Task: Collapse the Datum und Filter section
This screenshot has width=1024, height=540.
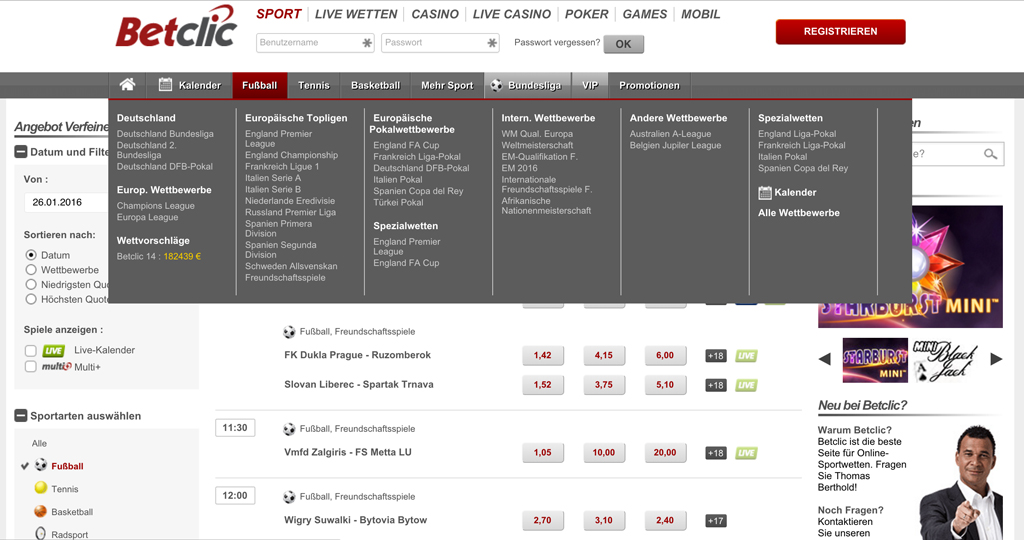Action: coord(21,151)
